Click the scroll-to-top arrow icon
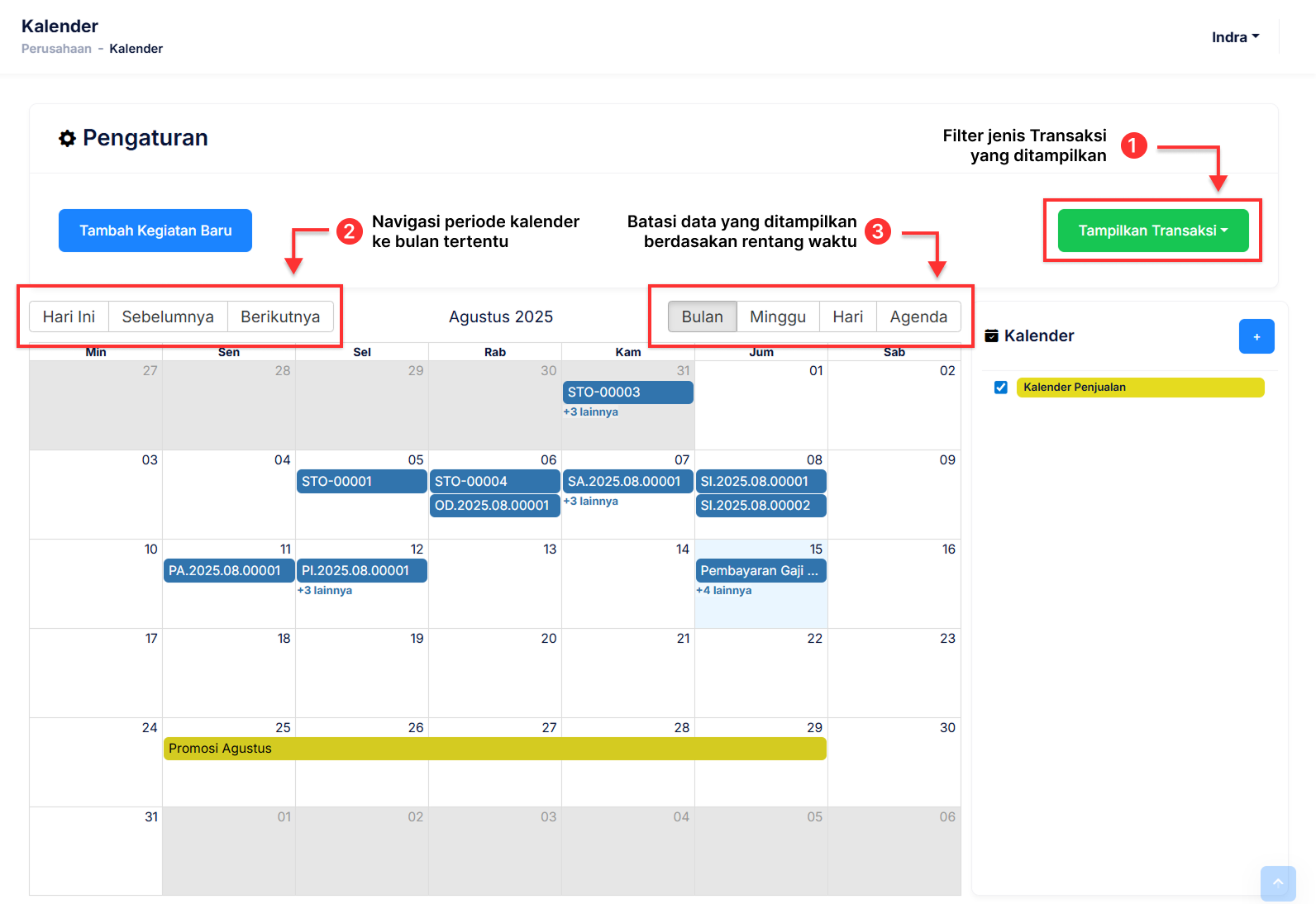Image resolution: width=1316 pixels, height=904 pixels. (x=1277, y=883)
